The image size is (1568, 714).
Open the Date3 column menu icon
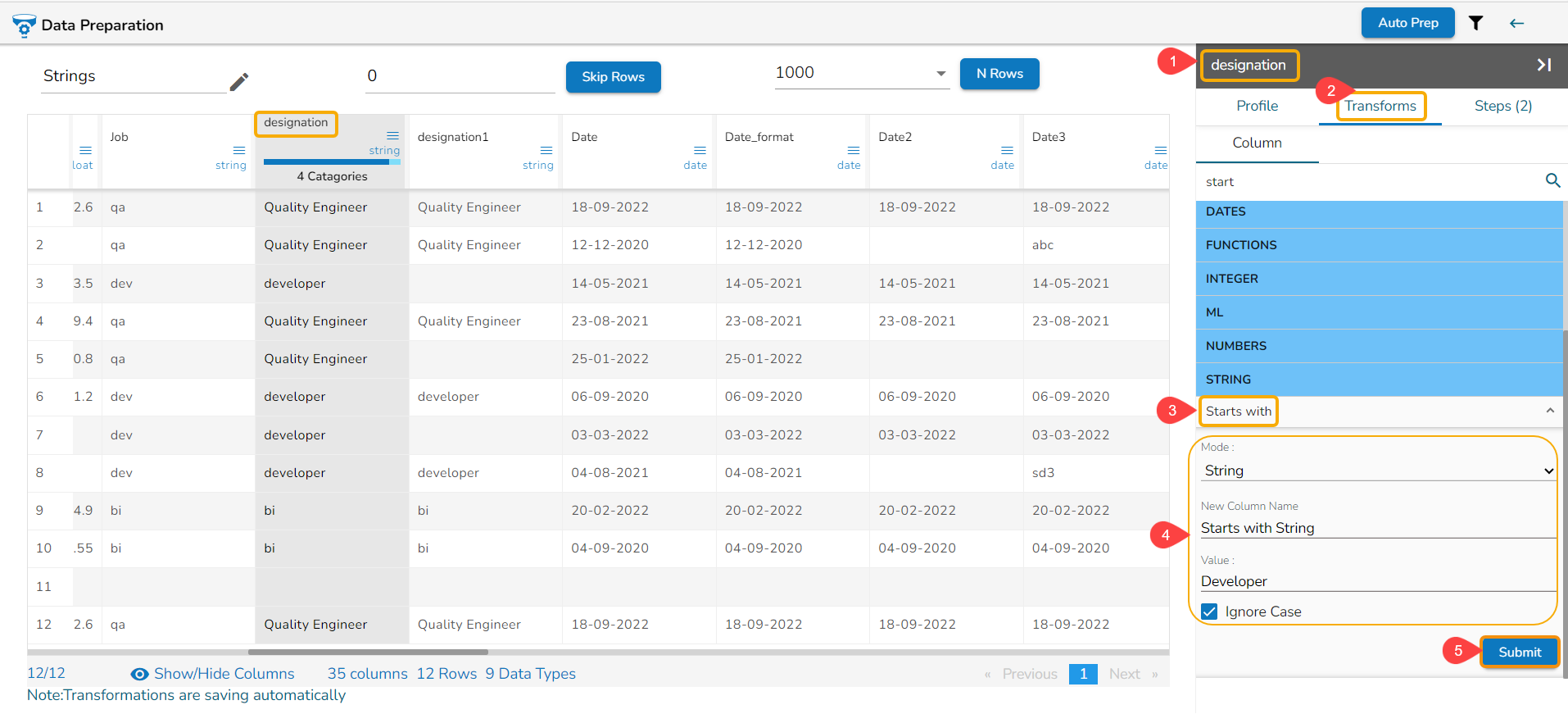(x=1161, y=150)
